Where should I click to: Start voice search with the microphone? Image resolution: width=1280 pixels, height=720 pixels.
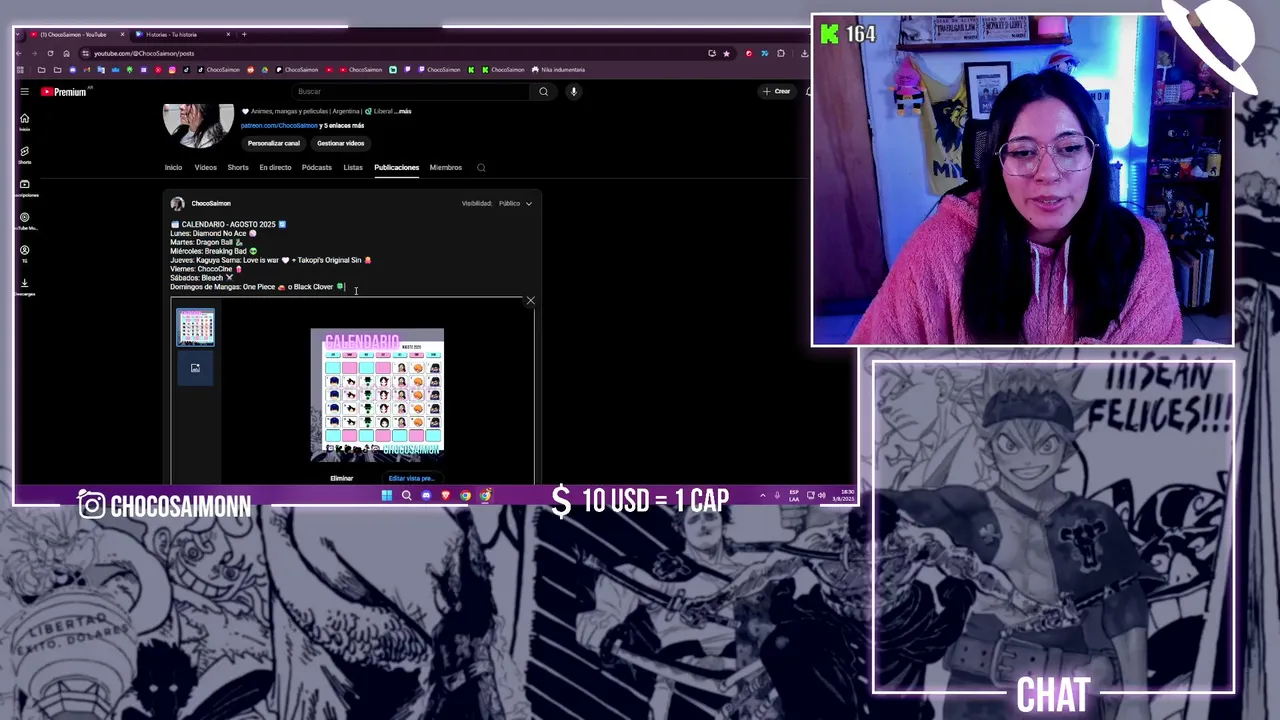(x=573, y=91)
